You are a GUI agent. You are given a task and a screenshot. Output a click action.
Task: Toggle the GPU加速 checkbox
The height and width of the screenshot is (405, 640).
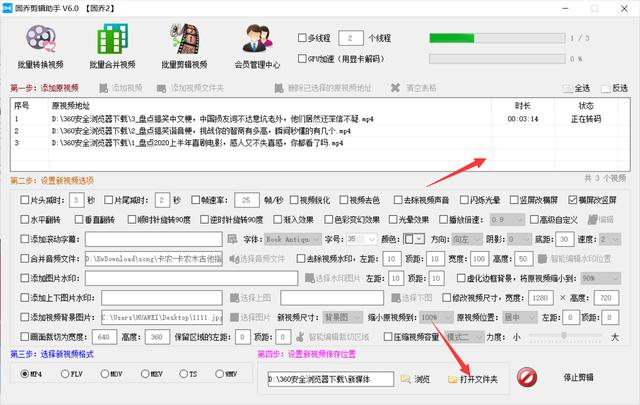(x=303, y=58)
